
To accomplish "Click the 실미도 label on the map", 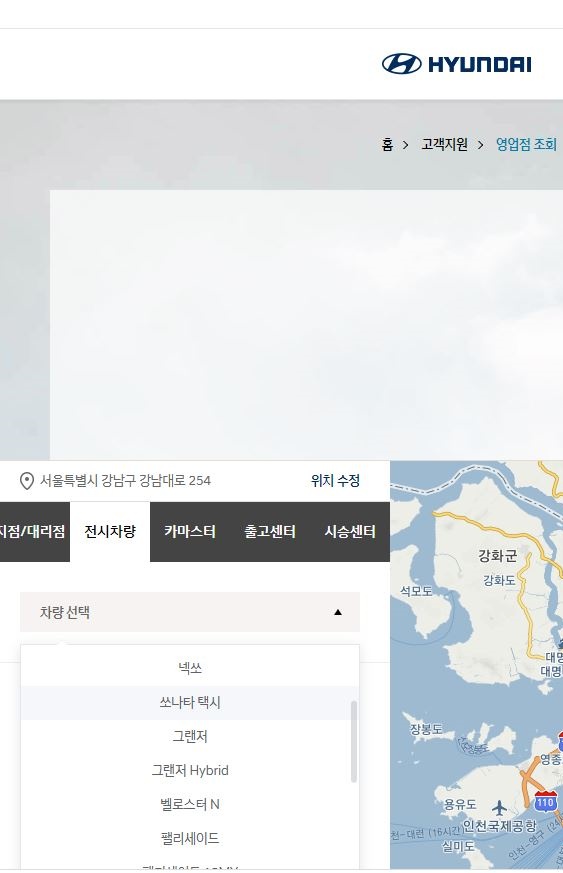I will pyautogui.click(x=458, y=847).
